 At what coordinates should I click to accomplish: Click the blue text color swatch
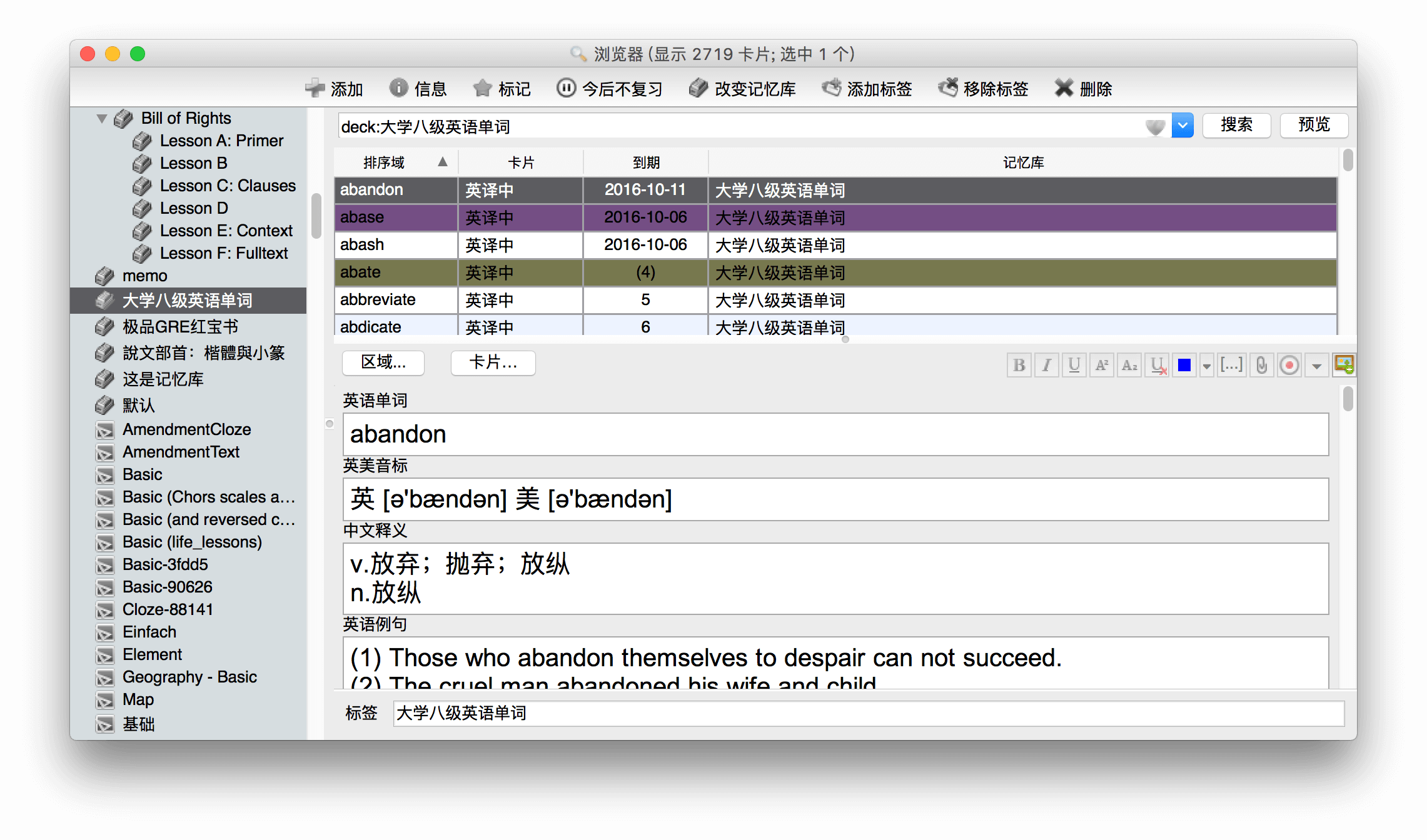pos(1184,365)
